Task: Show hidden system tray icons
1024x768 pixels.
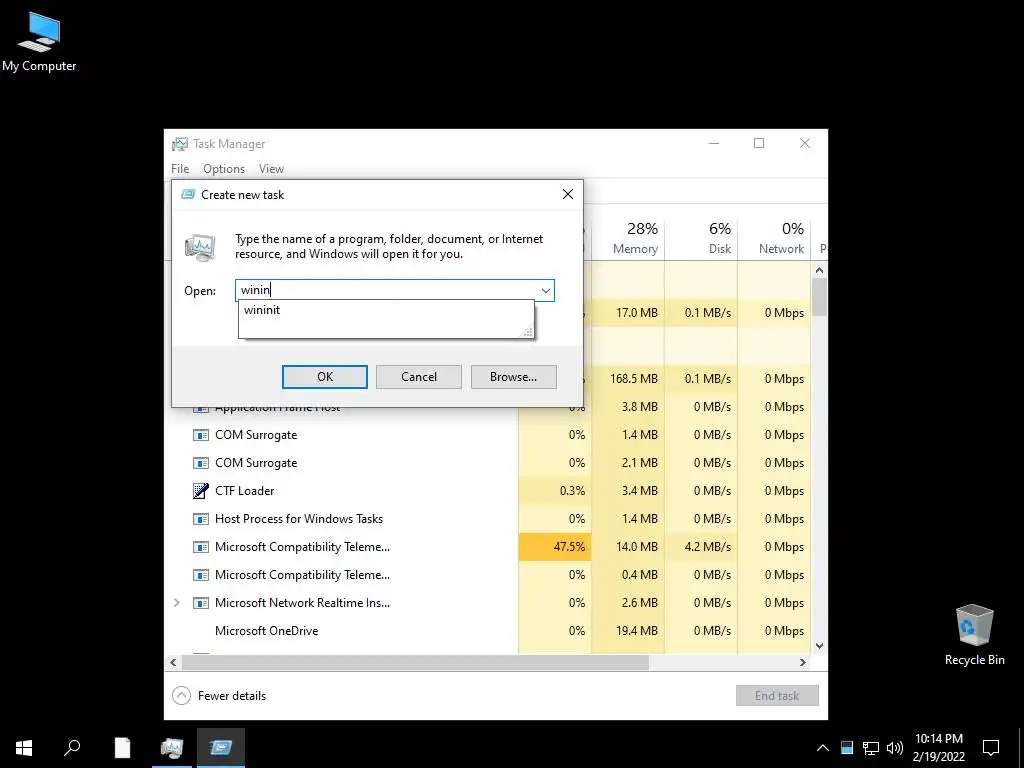Action: tap(823, 748)
